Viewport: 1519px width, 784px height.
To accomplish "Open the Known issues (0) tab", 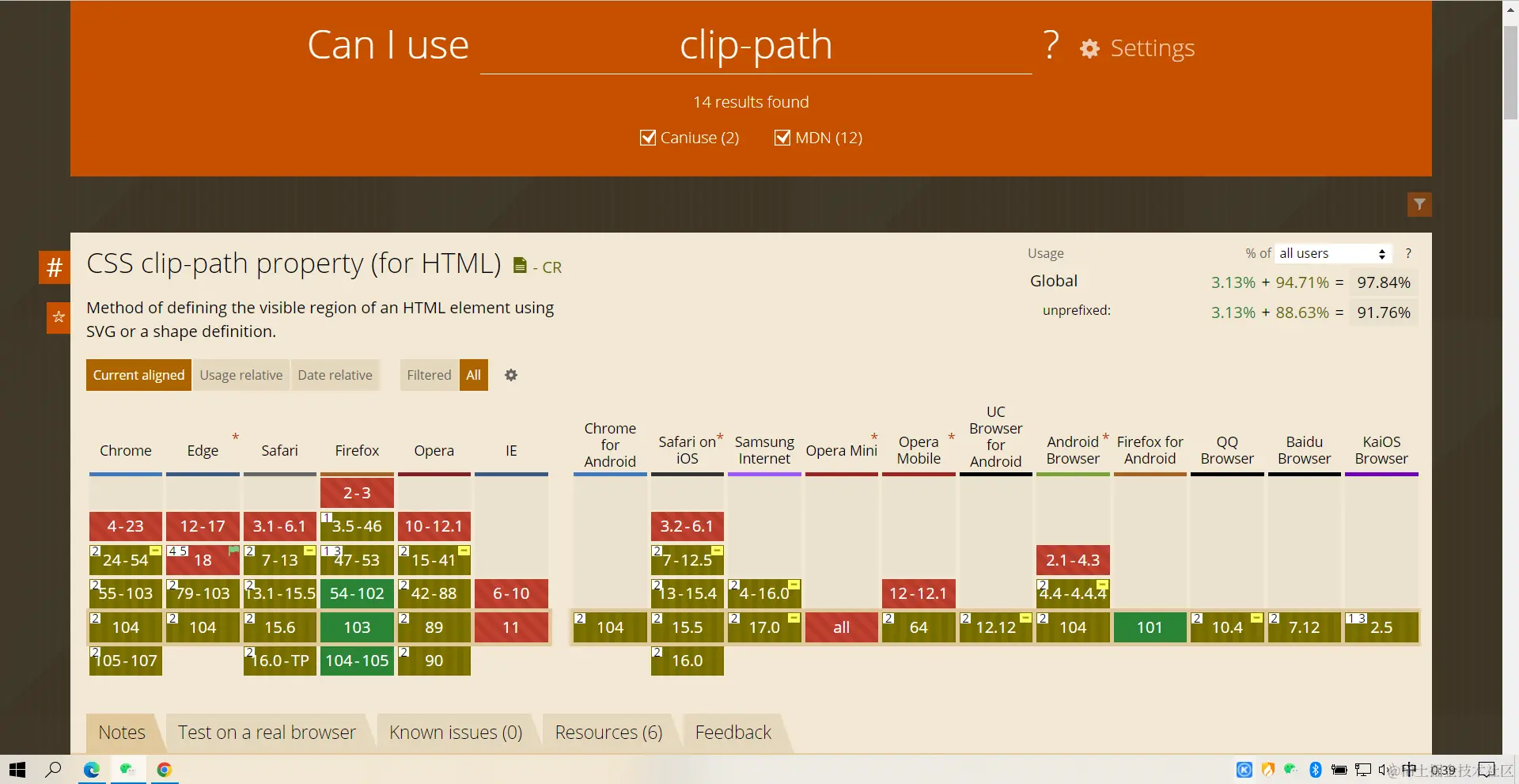I will pos(456,733).
